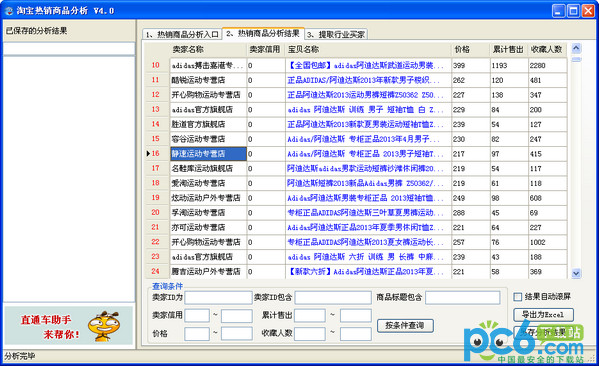The image size is (599, 366).
Task: Click 累计售出 maximum value field
Action: point(356,316)
